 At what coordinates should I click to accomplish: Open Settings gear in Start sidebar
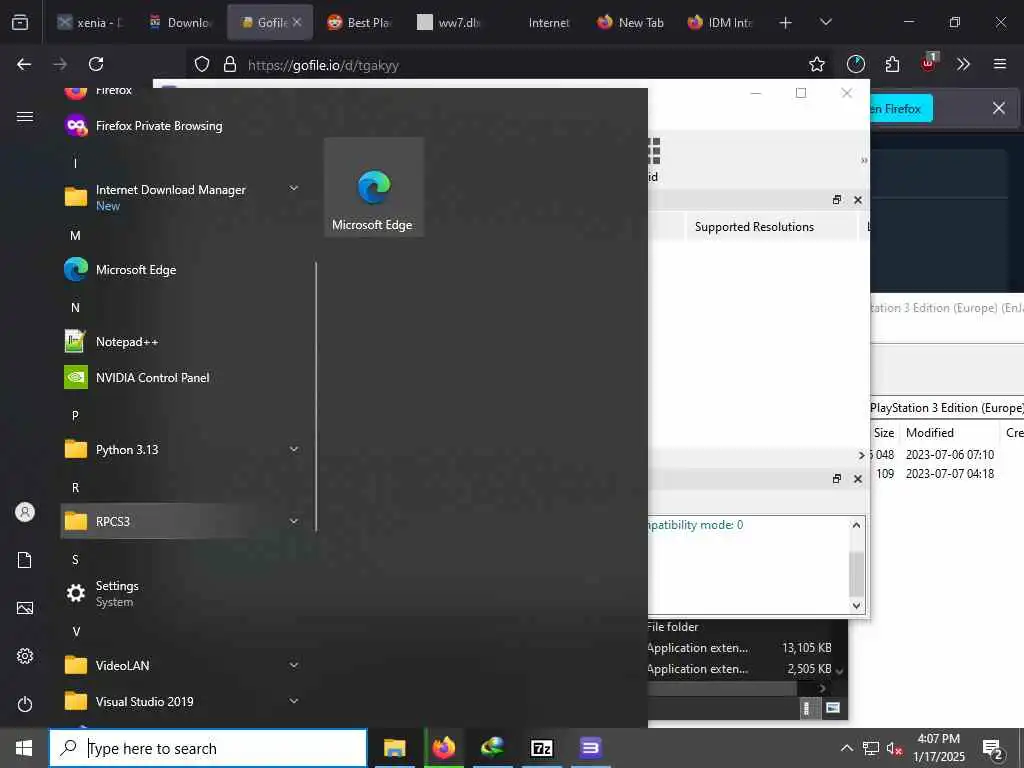click(x=25, y=656)
